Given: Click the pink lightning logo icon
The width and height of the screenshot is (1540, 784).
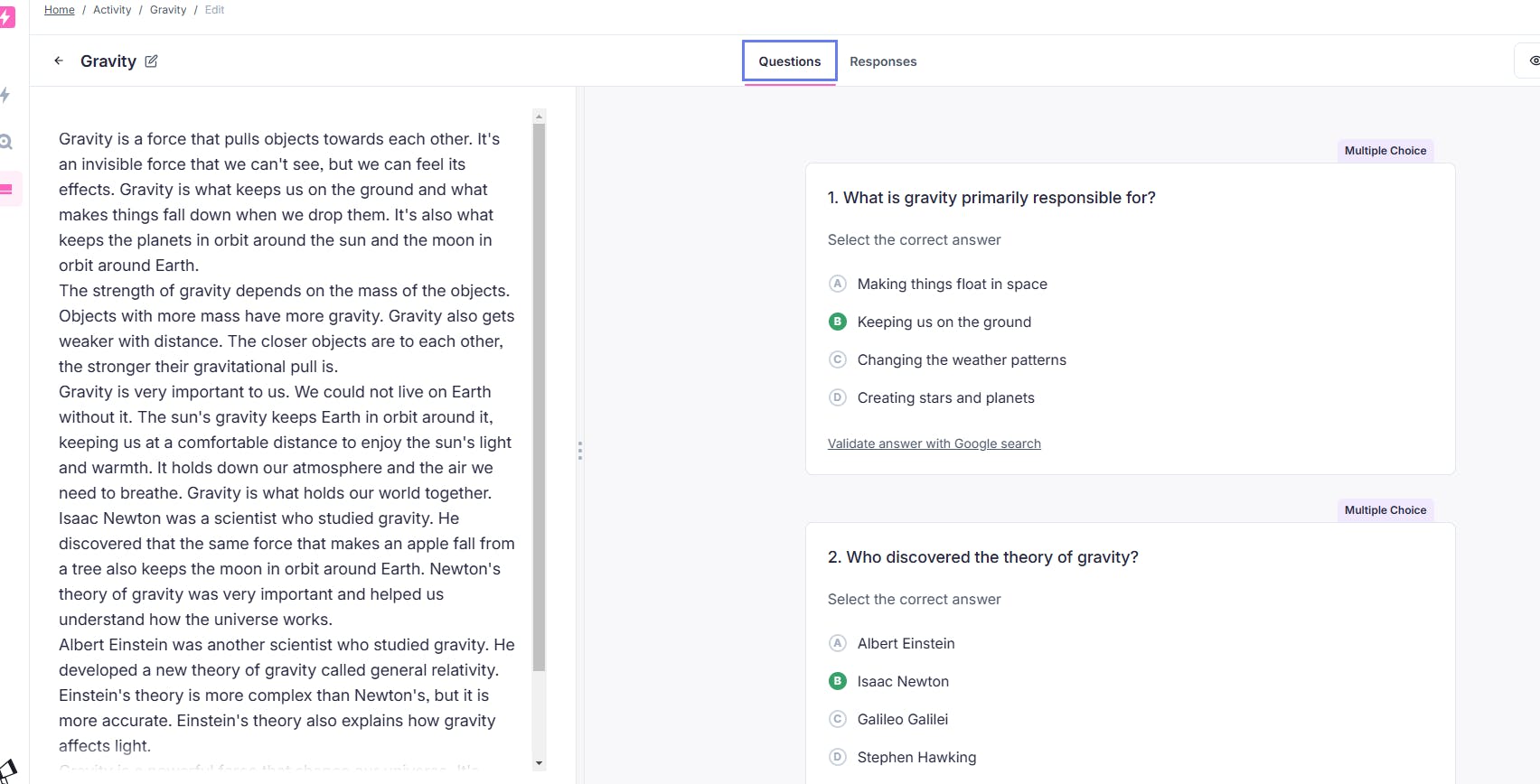Looking at the screenshot, I should point(5,17).
